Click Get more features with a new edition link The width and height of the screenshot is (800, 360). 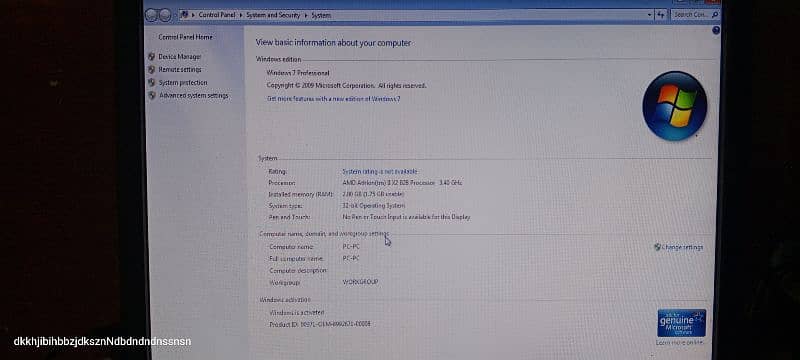pyautogui.click(x=334, y=98)
